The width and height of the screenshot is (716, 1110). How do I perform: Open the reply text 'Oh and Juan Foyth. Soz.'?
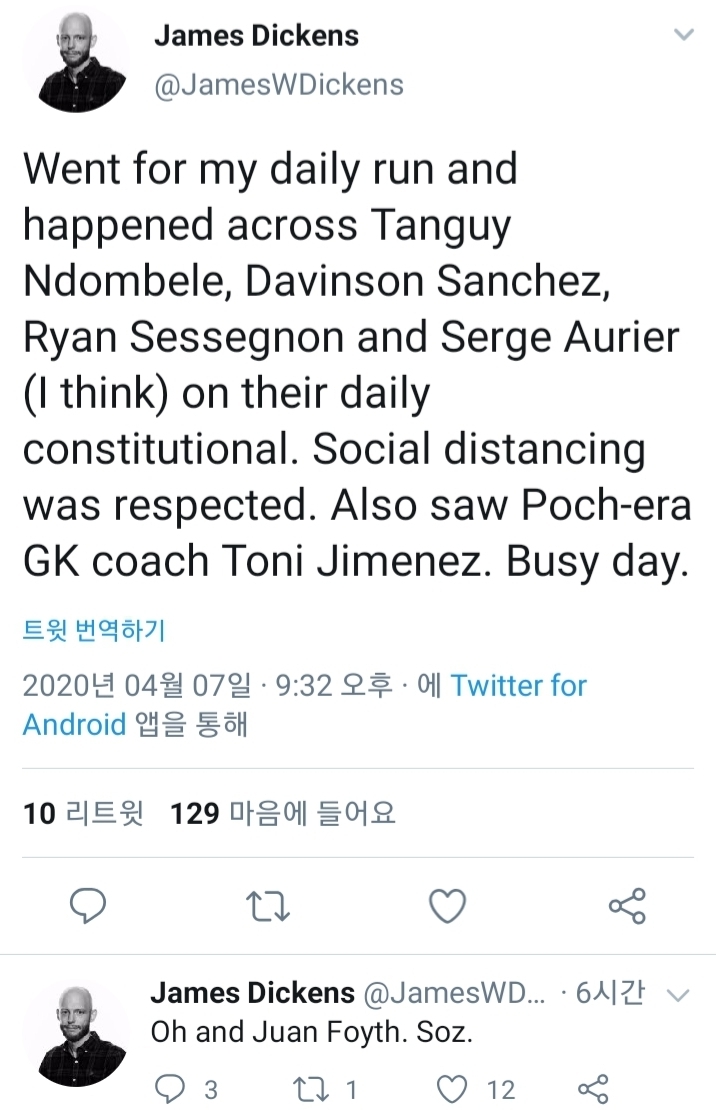coord(310,1033)
